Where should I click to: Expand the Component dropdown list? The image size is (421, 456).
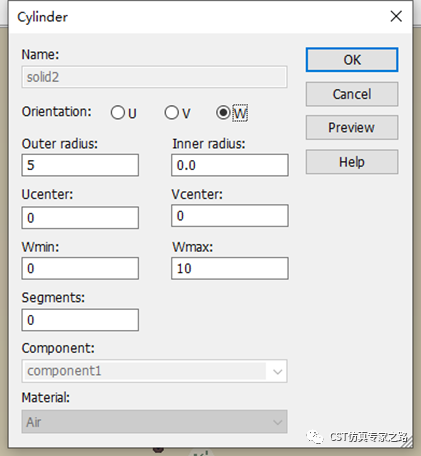pyautogui.click(x=277, y=371)
